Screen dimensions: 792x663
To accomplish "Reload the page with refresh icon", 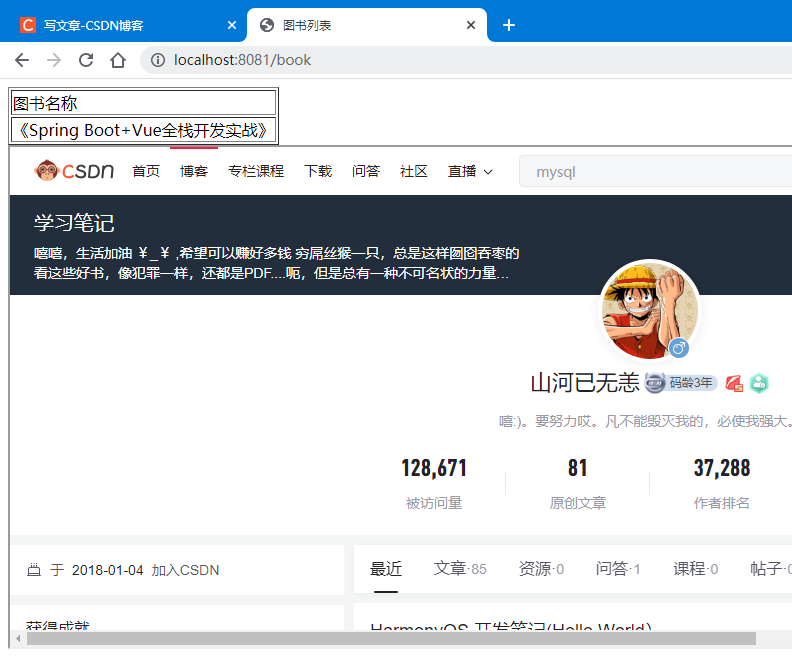I will pyautogui.click(x=86, y=60).
